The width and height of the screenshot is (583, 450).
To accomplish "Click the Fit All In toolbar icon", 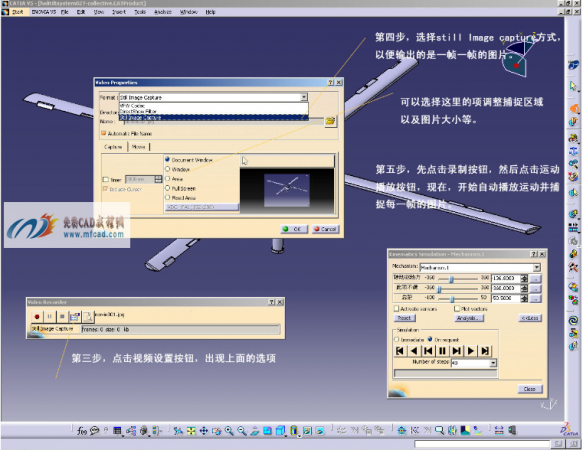I will point(191,431).
